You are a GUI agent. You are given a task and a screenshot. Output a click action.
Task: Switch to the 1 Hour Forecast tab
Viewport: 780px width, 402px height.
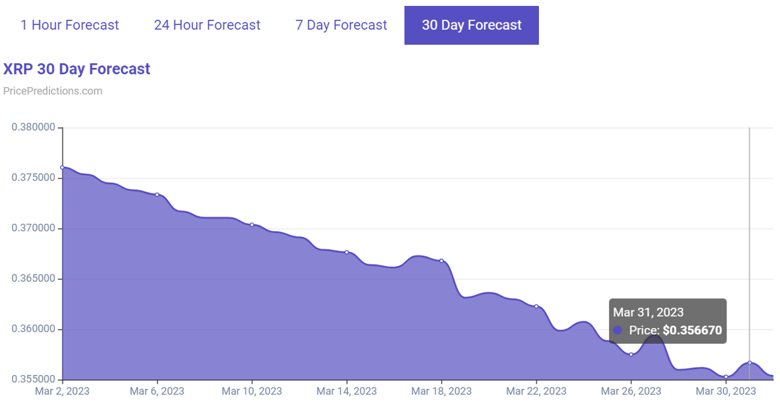pos(69,25)
